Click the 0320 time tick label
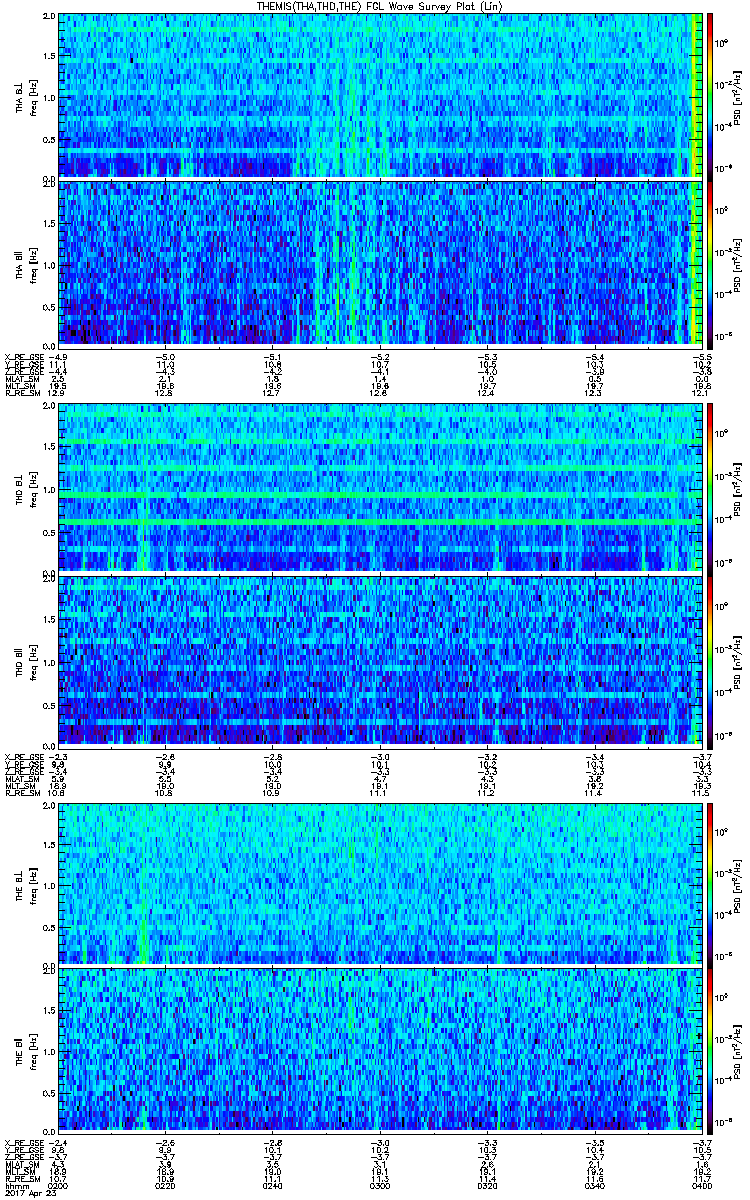Screen dimensions: 750x1200 (486, 1185)
